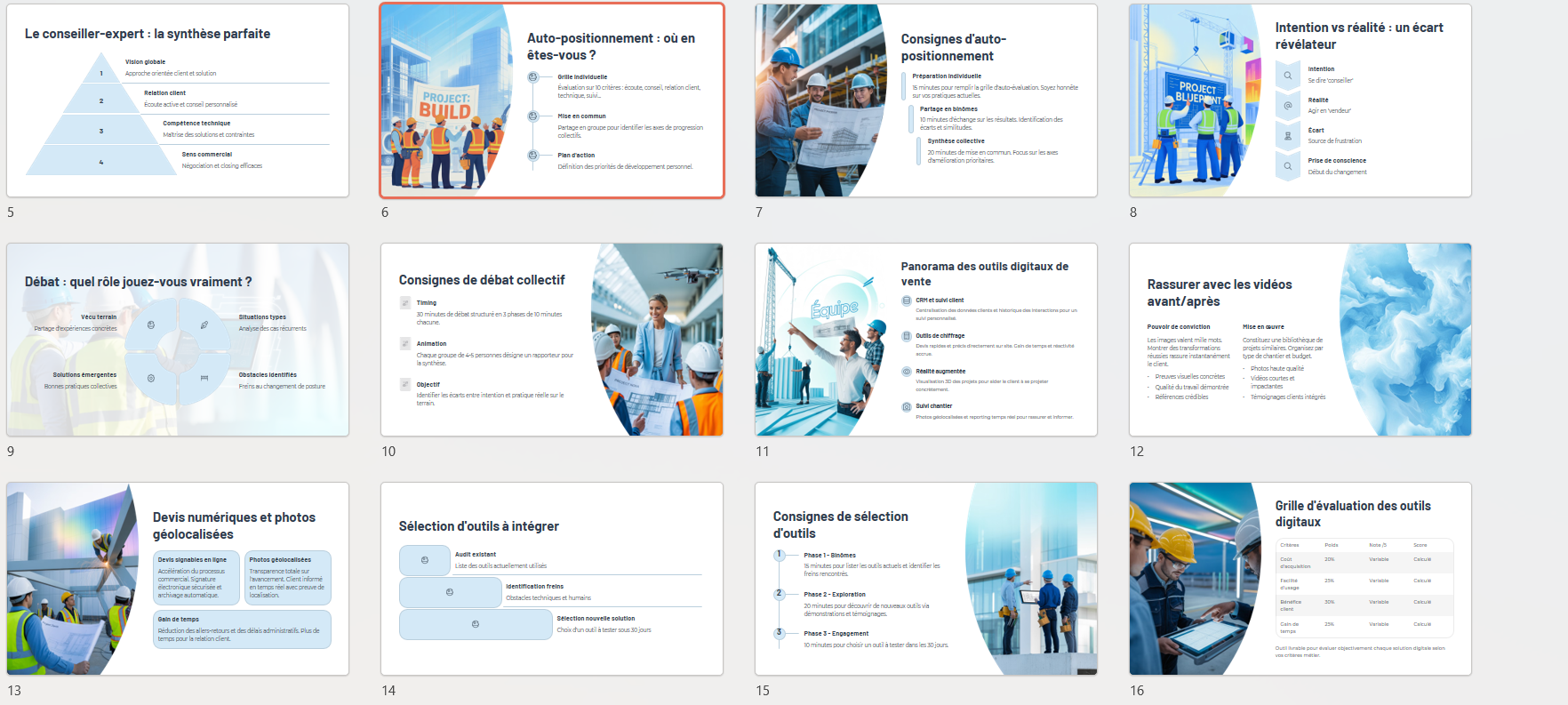
Task: Select the 'Auto-positionnement : où en êtes-vous ?' slide
Action: point(552,100)
